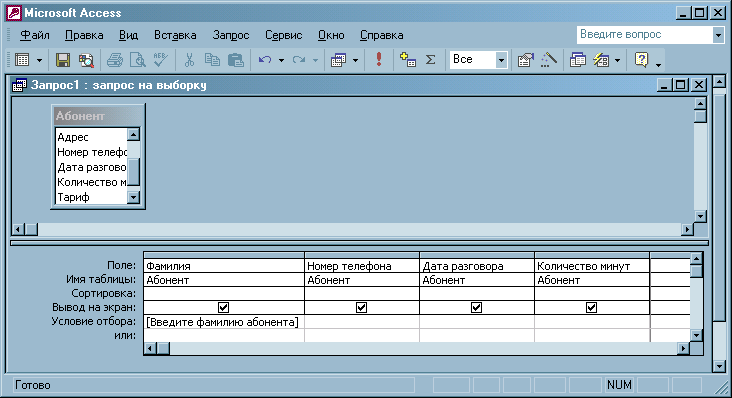
Task: Run the query with the red exclamation icon
Action: click(x=379, y=59)
